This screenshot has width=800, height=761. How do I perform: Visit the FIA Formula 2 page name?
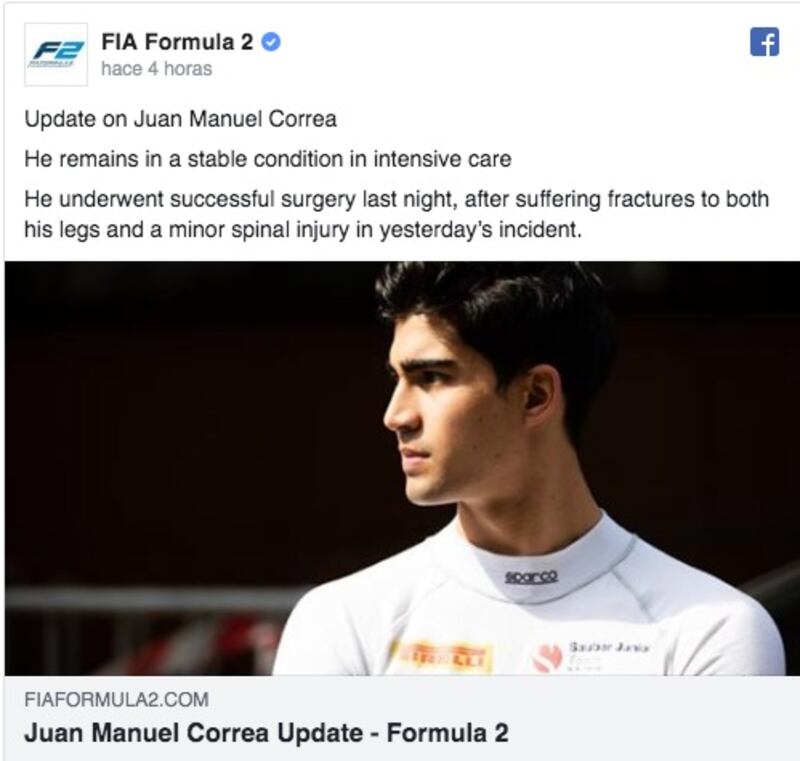click(177, 42)
